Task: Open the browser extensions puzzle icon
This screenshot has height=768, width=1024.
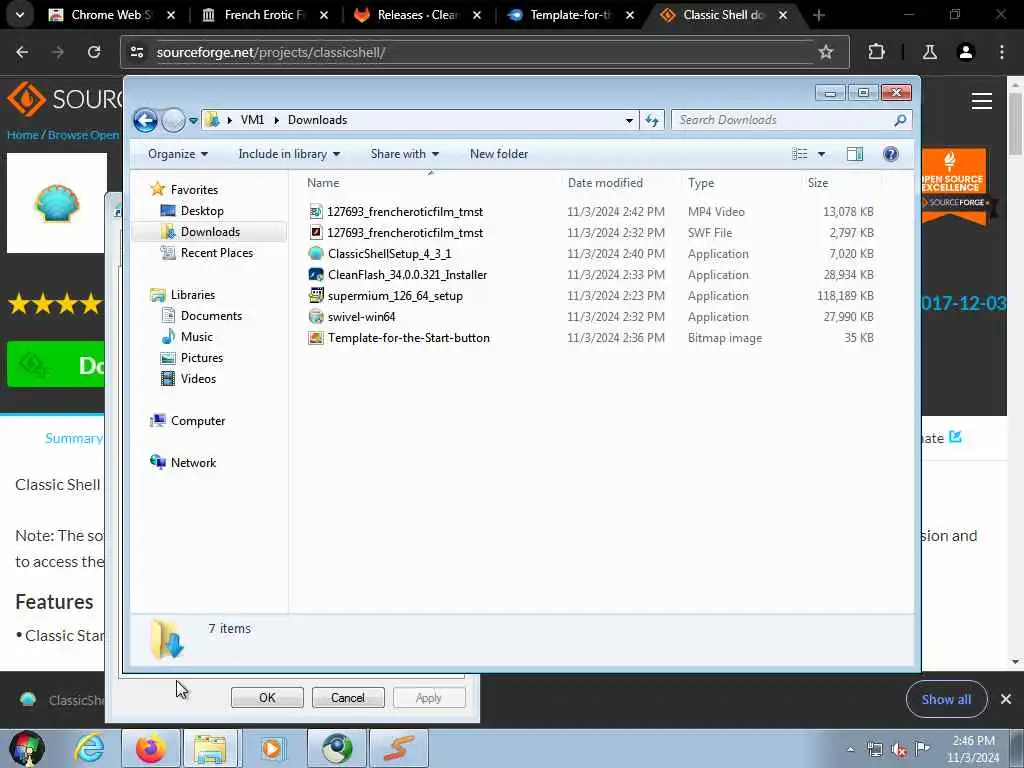Action: coord(876,52)
